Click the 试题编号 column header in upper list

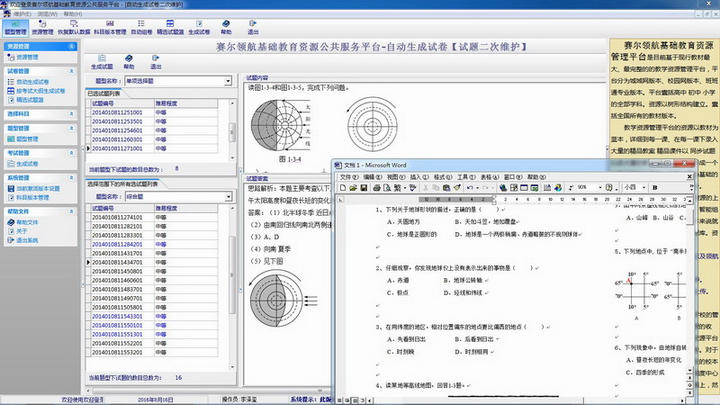(x=122, y=103)
